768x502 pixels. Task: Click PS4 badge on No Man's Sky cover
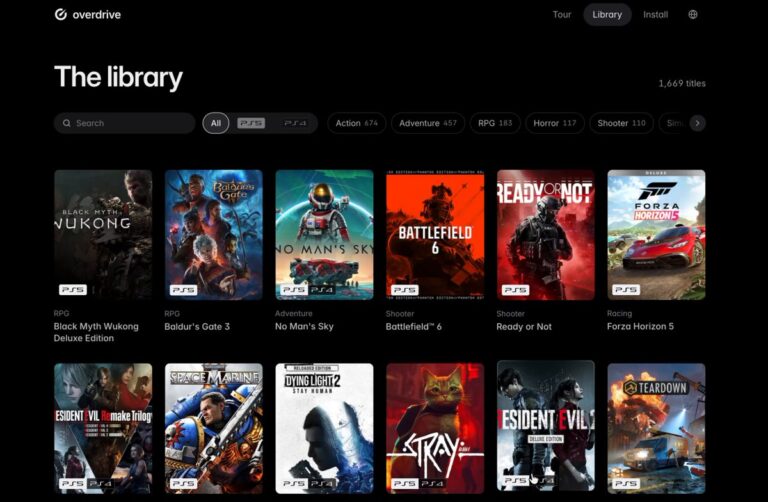coord(322,290)
